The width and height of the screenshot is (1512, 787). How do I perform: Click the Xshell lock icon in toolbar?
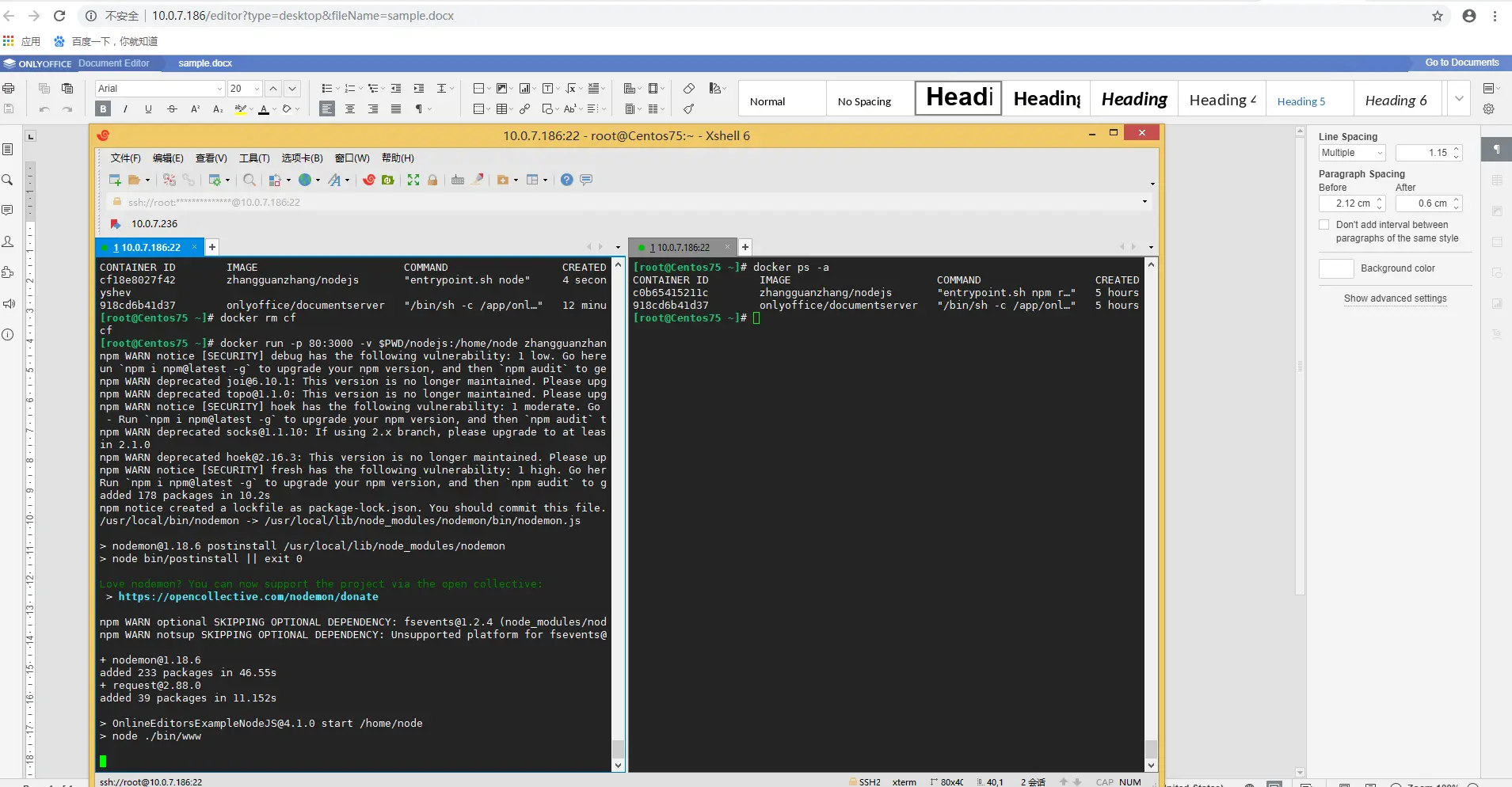[x=432, y=181]
